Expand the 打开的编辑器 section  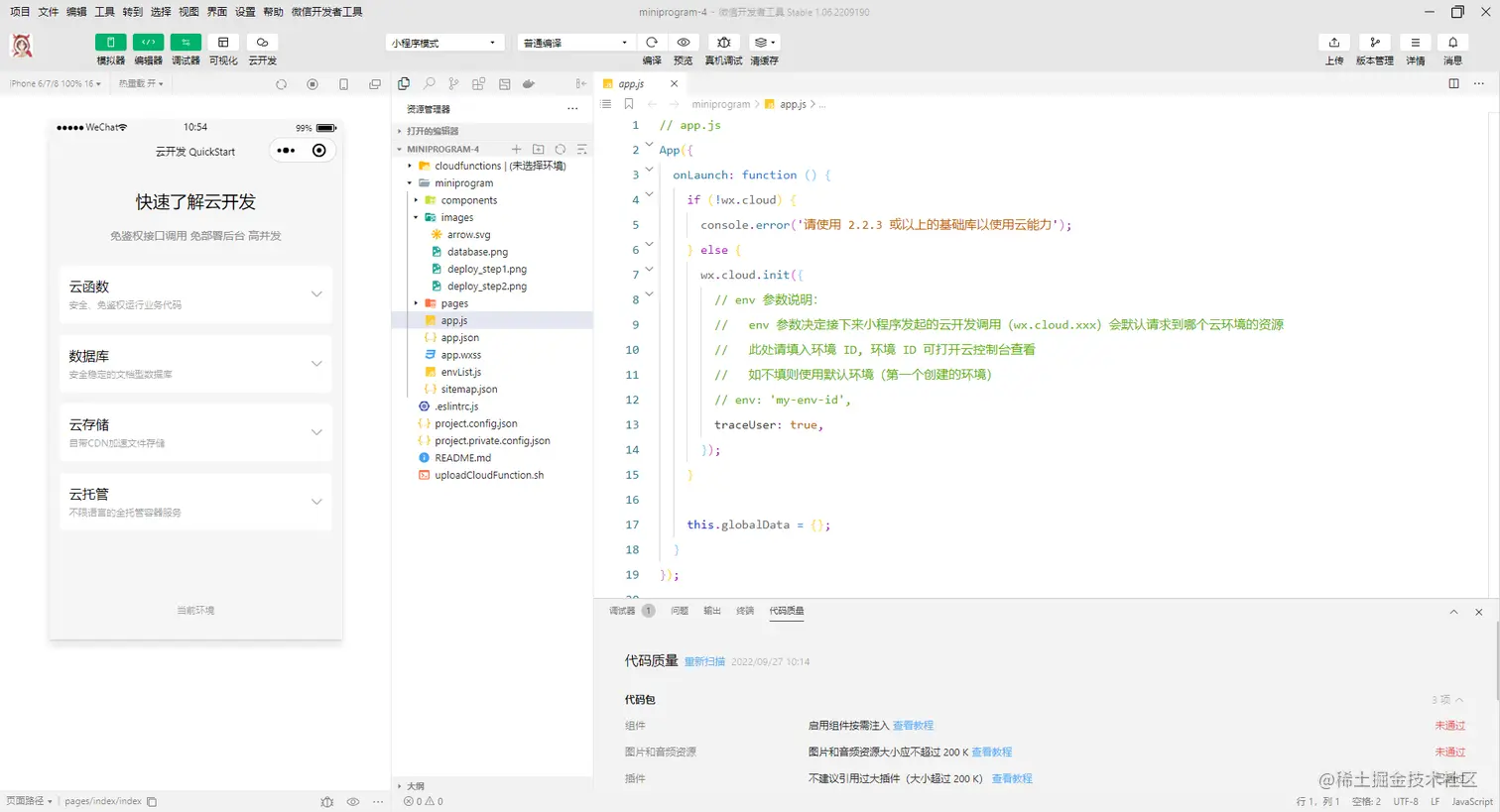tap(492, 131)
